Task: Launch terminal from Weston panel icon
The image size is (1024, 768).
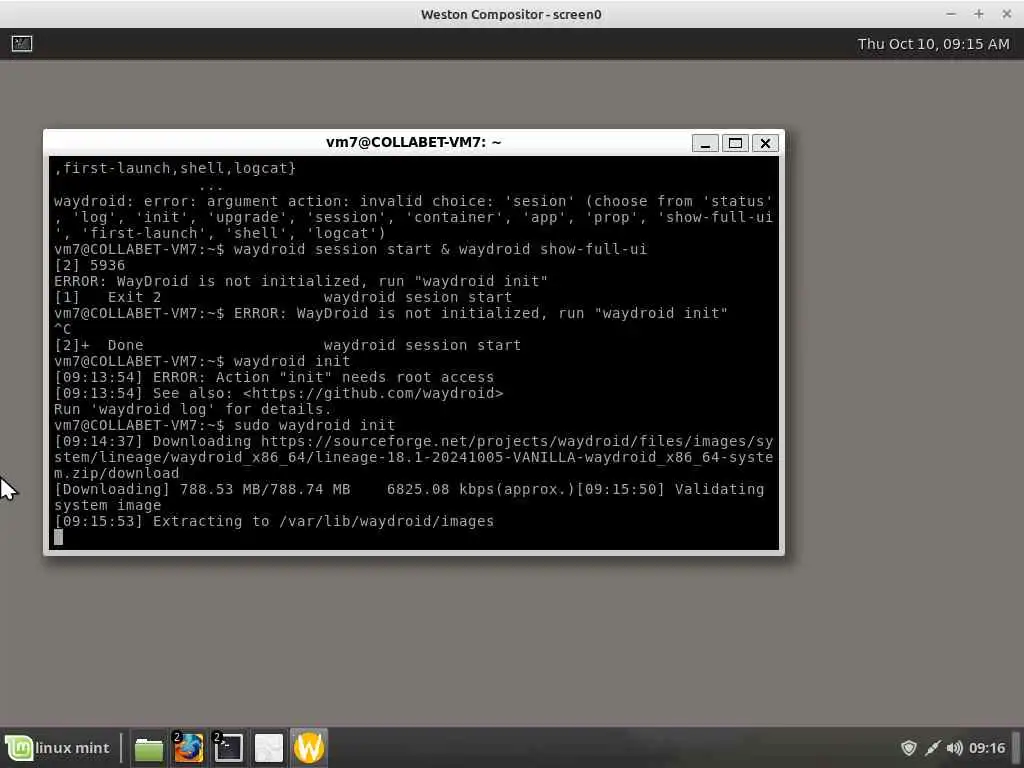Action: pos(22,44)
